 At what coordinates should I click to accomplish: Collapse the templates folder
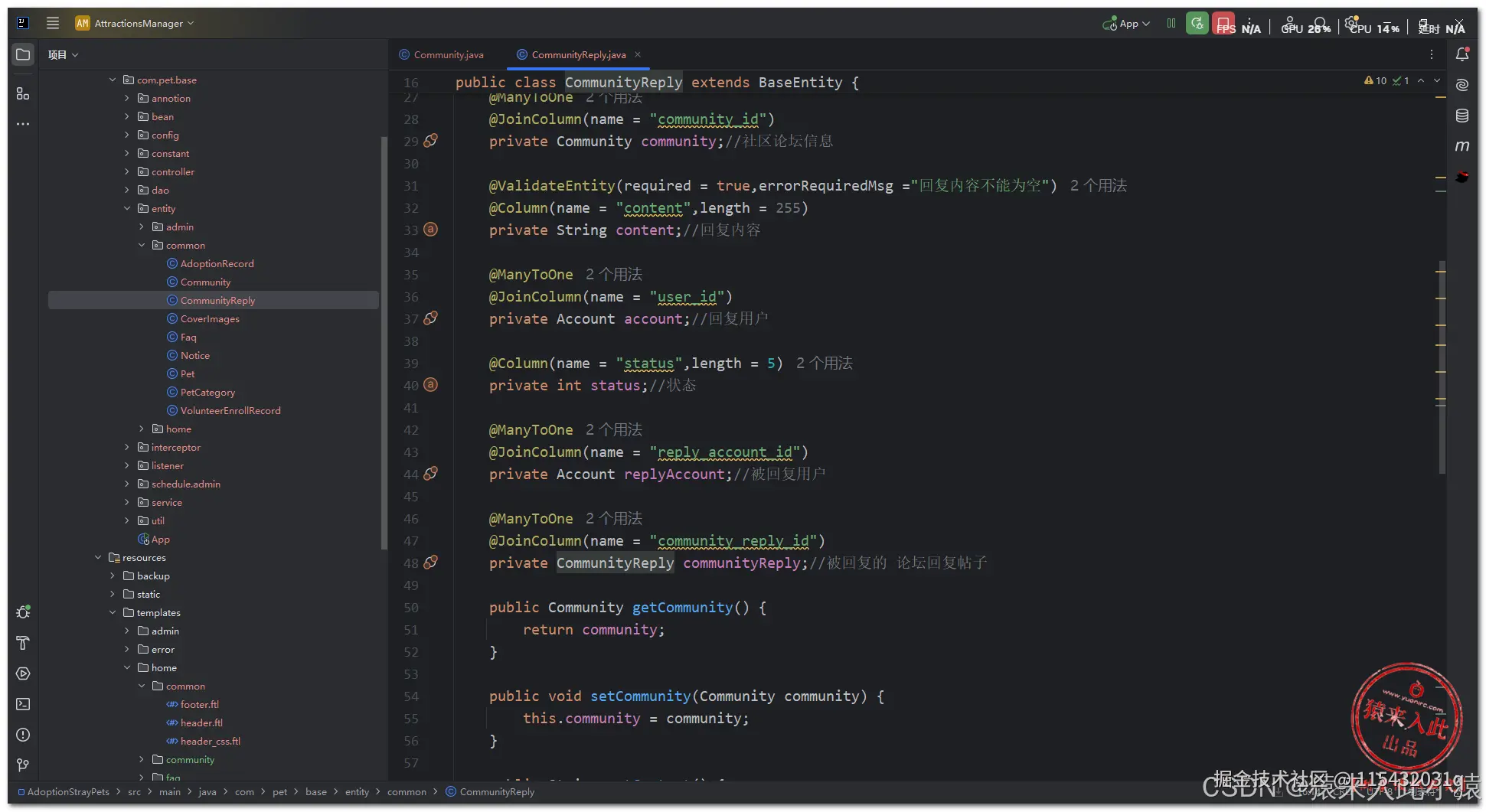113,612
